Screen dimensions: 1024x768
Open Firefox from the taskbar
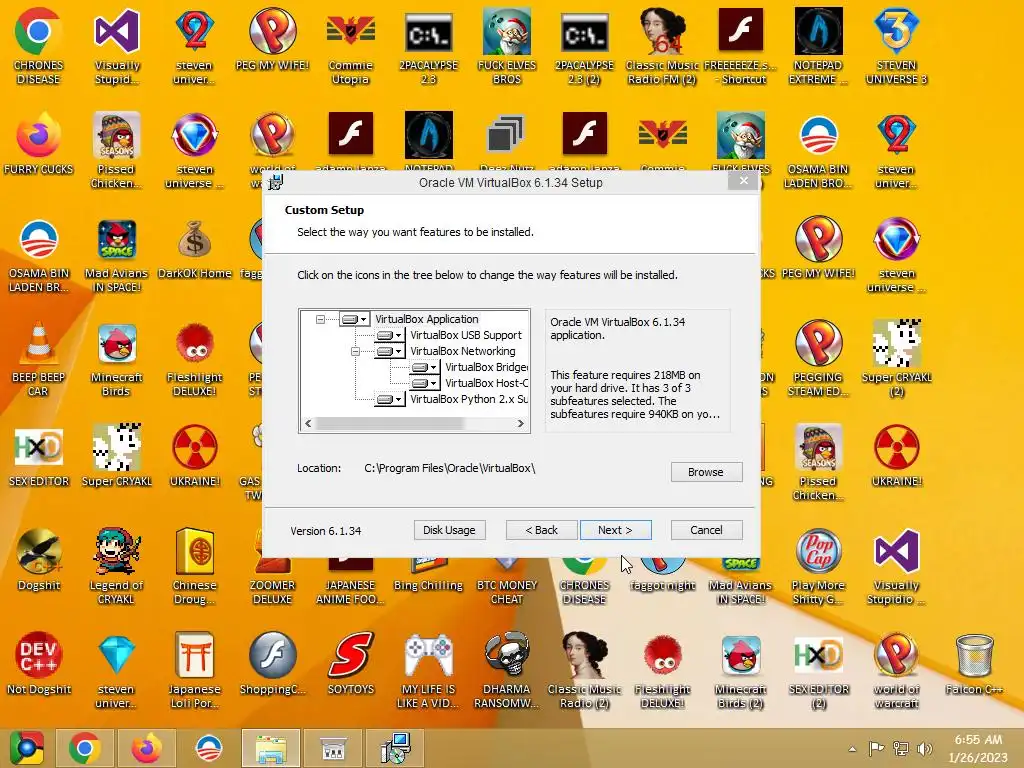coord(146,748)
